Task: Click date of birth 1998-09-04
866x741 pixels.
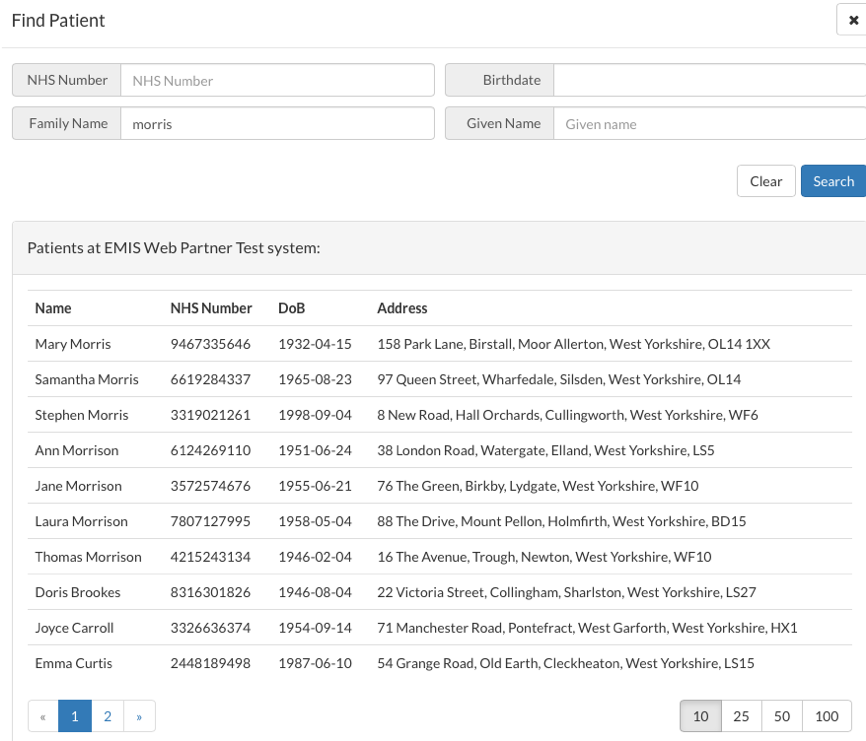Action: (315, 415)
